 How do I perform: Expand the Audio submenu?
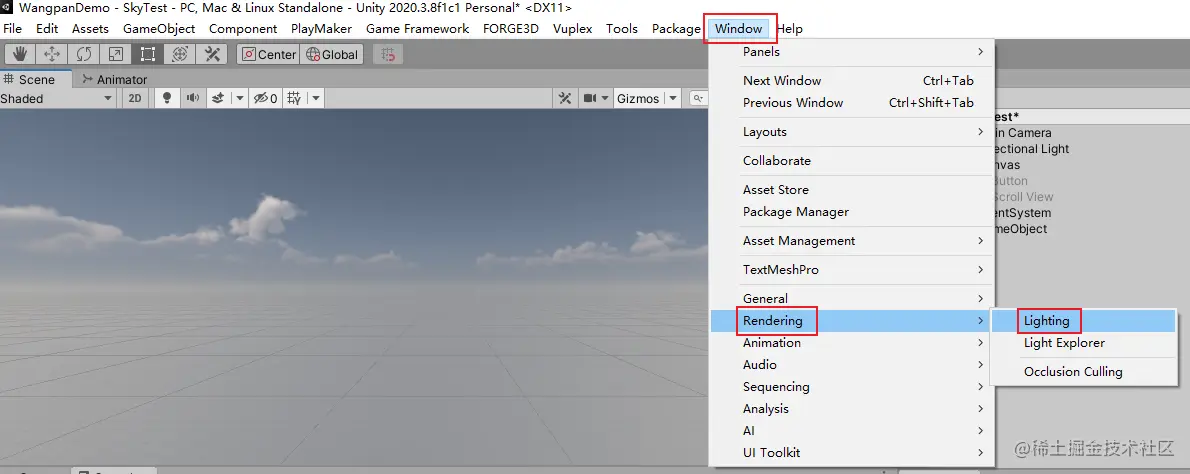pos(852,365)
